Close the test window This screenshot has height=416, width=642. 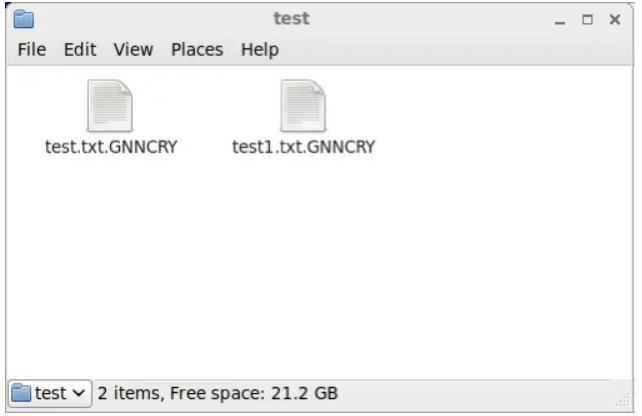[x=615, y=19]
